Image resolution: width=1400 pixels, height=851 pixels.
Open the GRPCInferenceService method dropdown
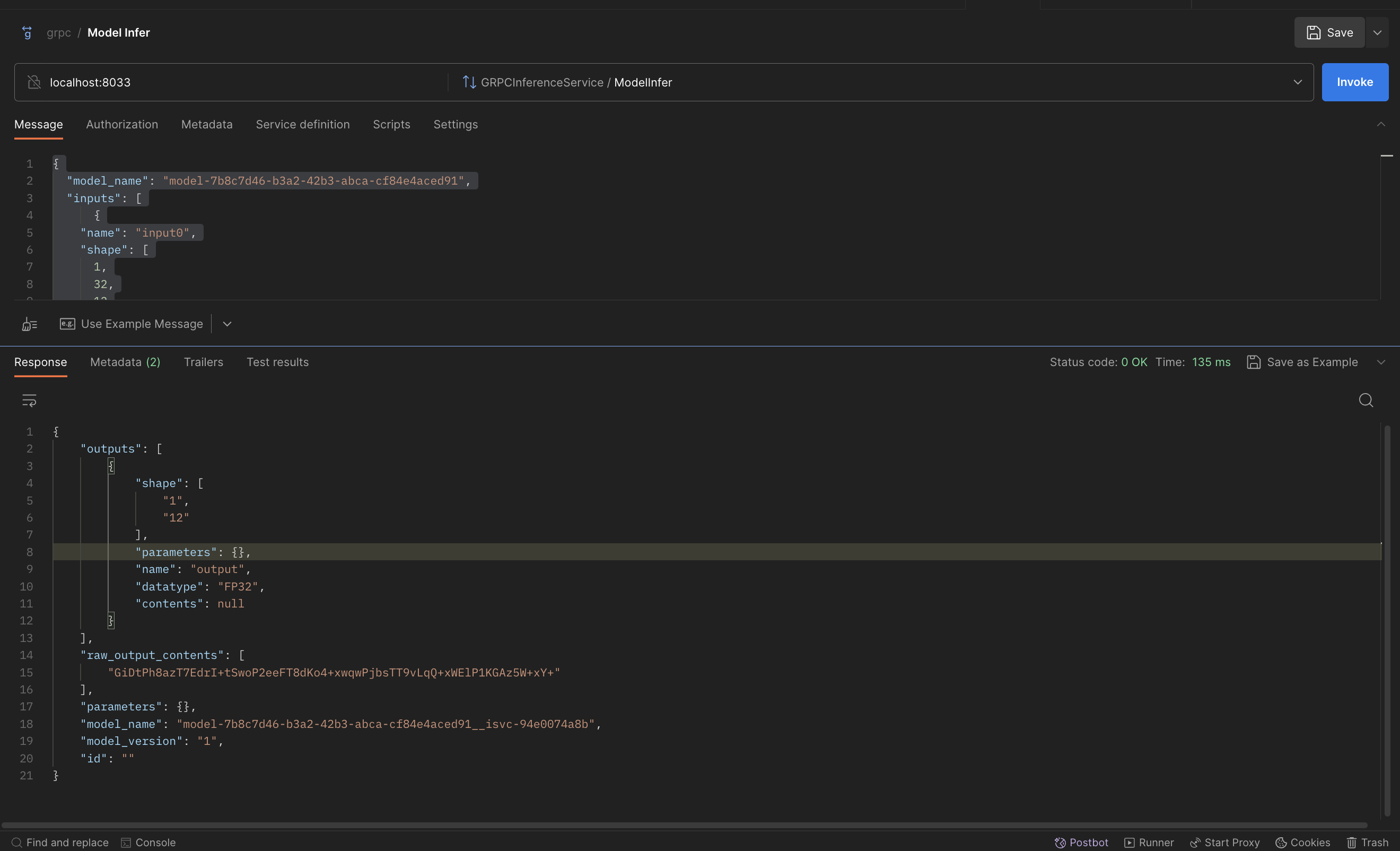[1298, 82]
